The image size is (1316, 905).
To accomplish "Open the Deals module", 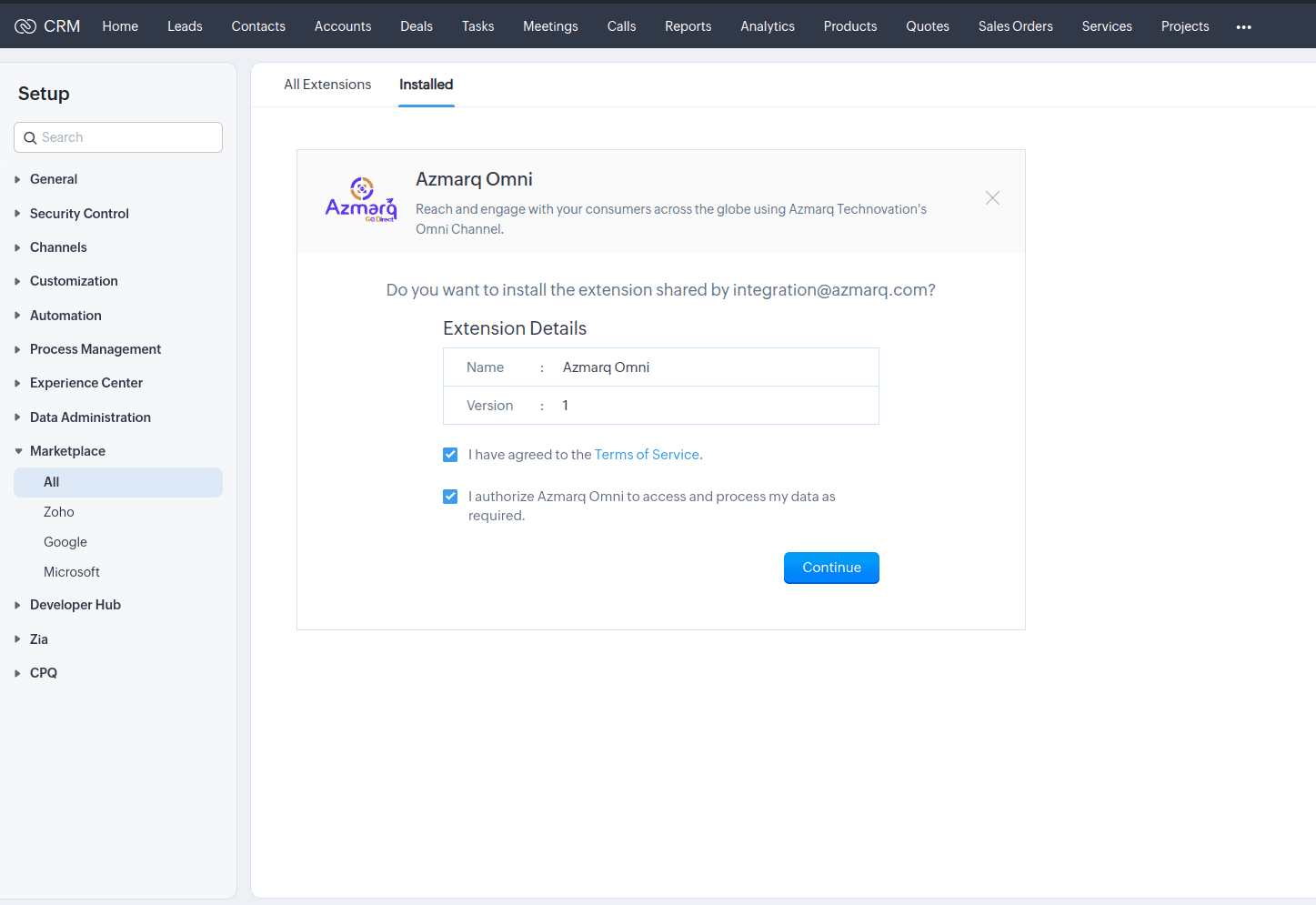I will pyautogui.click(x=417, y=26).
